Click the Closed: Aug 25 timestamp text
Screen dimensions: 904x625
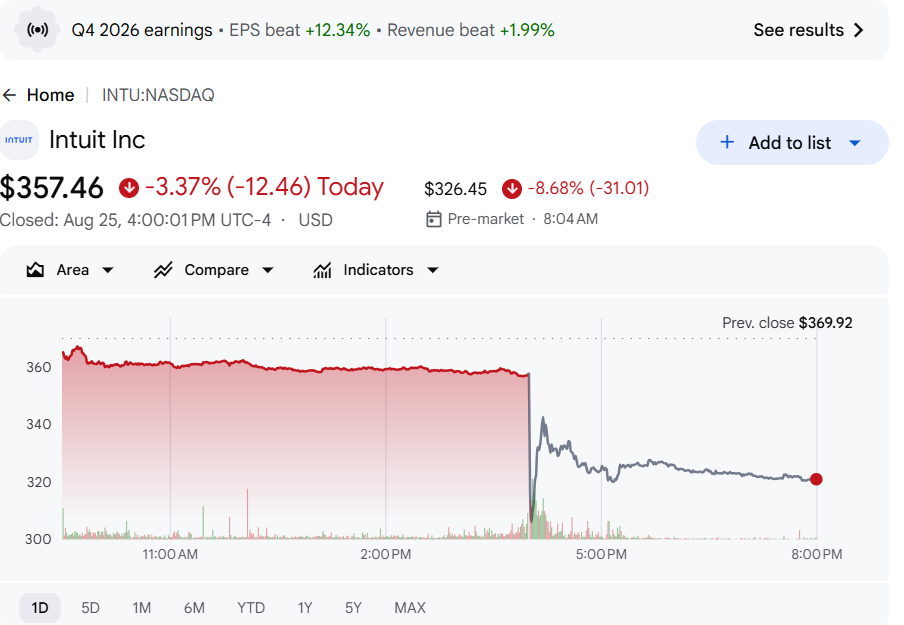(135, 220)
